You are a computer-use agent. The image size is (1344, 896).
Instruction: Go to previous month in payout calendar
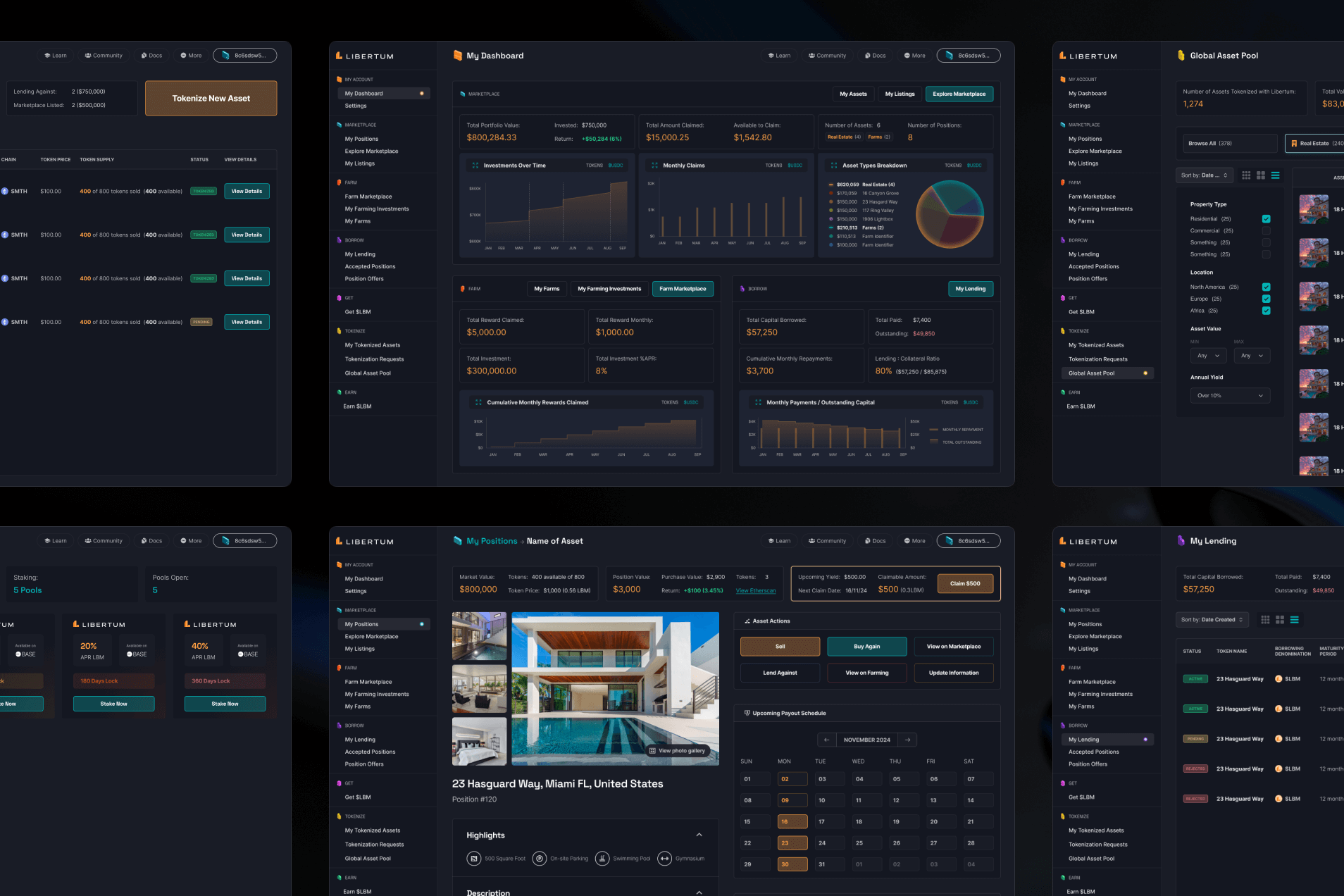(x=827, y=740)
